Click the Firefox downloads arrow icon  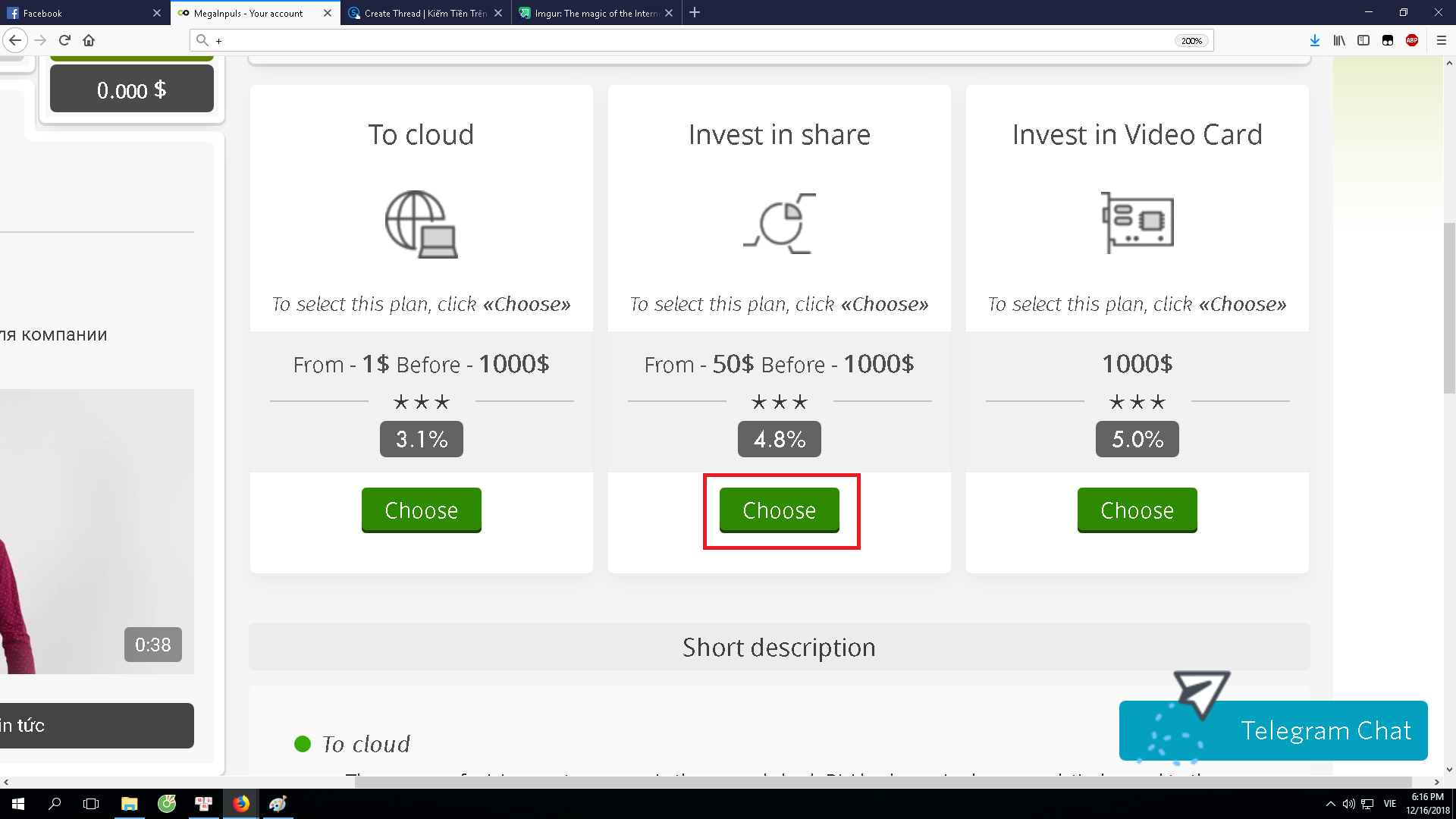click(1314, 40)
